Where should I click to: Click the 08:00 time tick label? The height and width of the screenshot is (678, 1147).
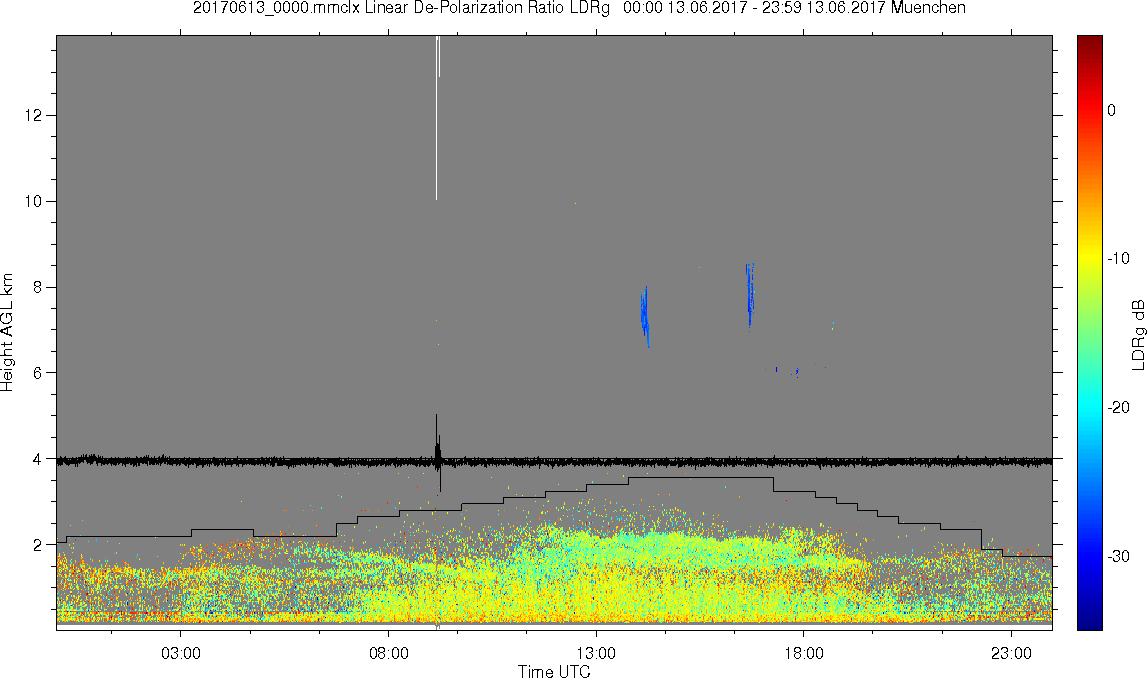(x=388, y=653)
